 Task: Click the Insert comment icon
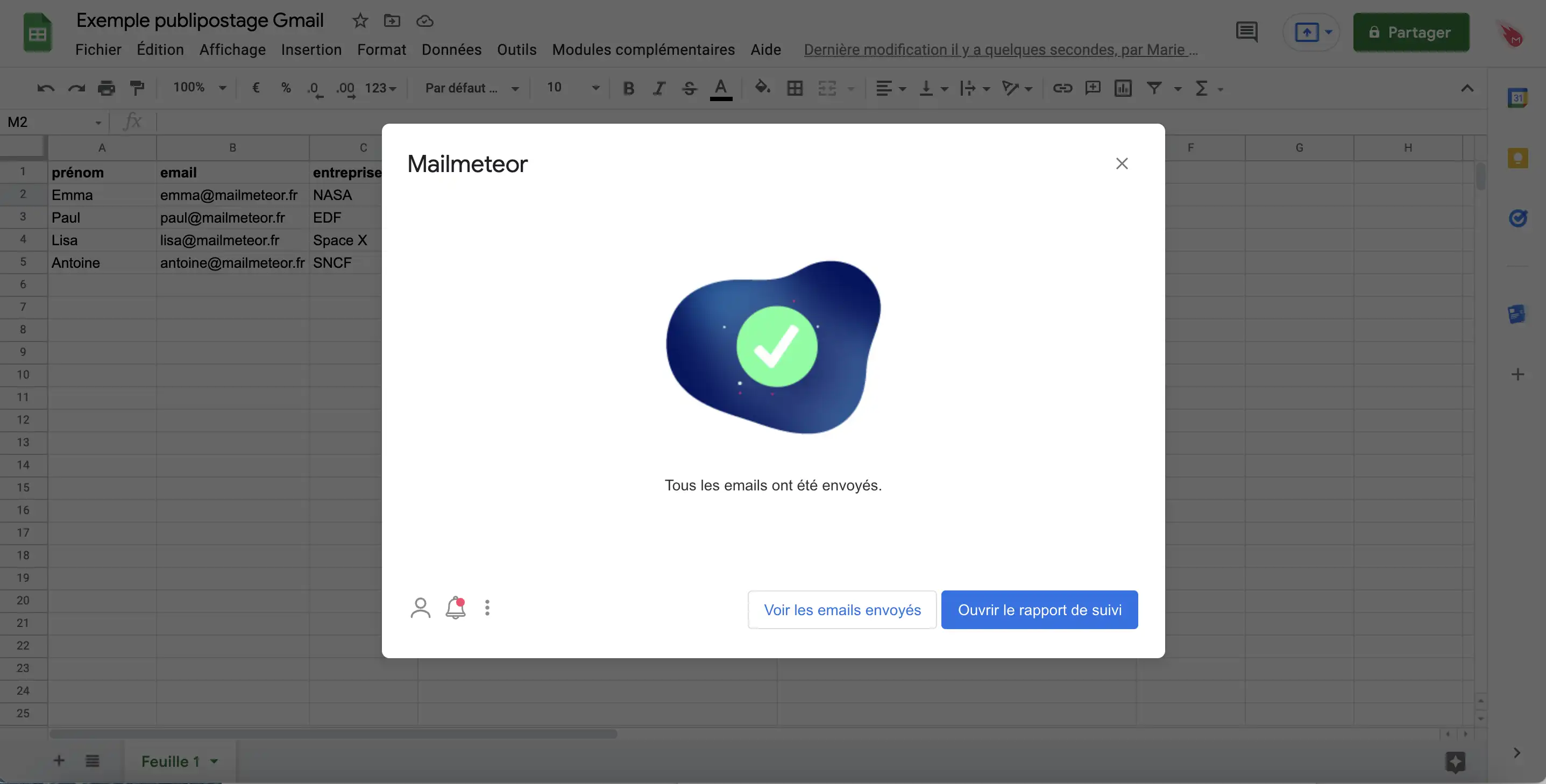coord(1093,88)
